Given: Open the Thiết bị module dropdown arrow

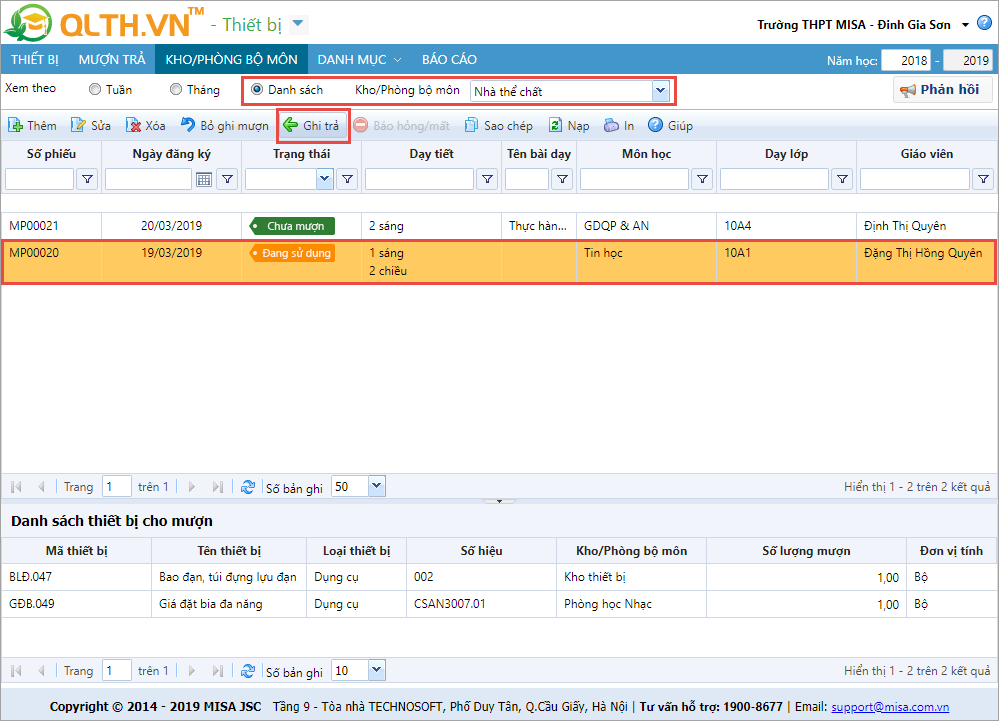Looking at the screenshot, I should tap(298, 24).
